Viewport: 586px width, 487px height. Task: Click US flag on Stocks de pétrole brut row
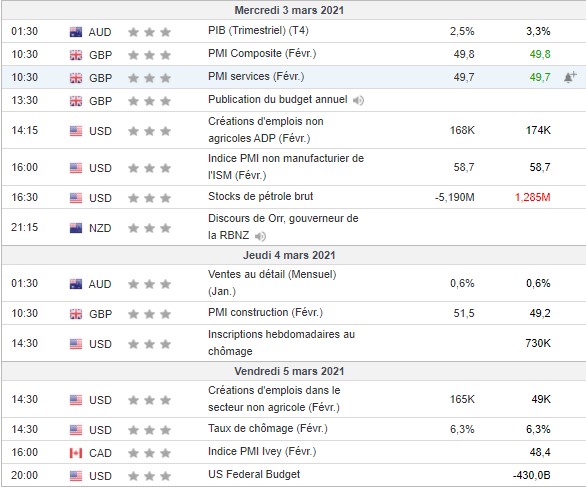point(76,198)
